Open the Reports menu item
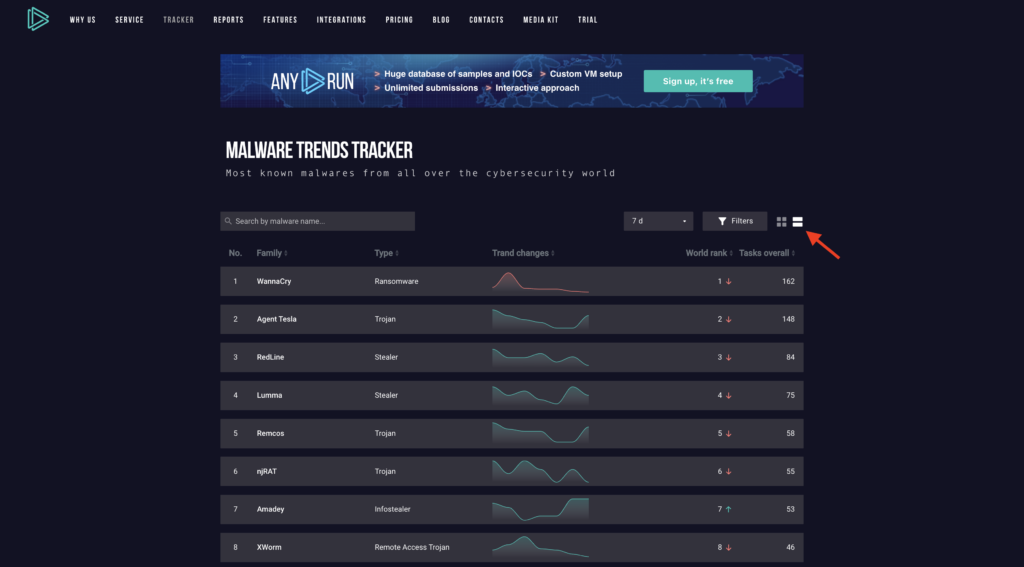 pyautogui.click(x=228, y=20)
